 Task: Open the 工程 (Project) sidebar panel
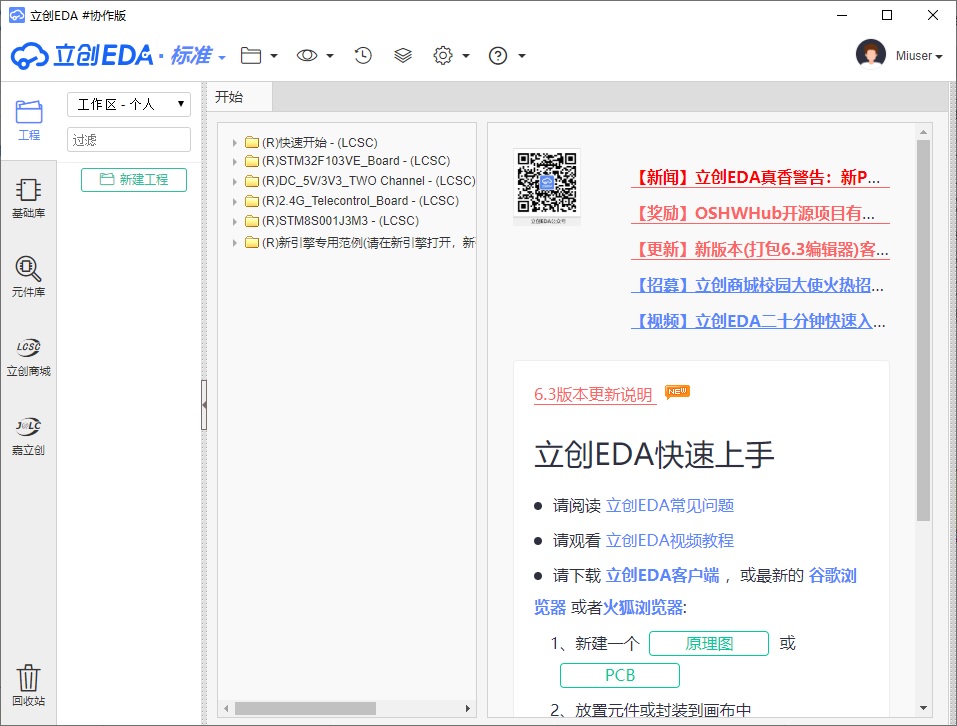coord(28,120)
